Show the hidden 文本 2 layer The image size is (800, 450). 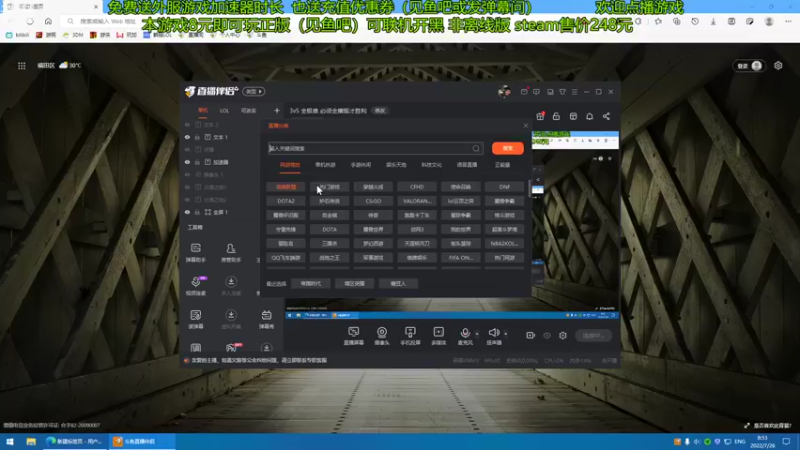(x=187, y=124)
